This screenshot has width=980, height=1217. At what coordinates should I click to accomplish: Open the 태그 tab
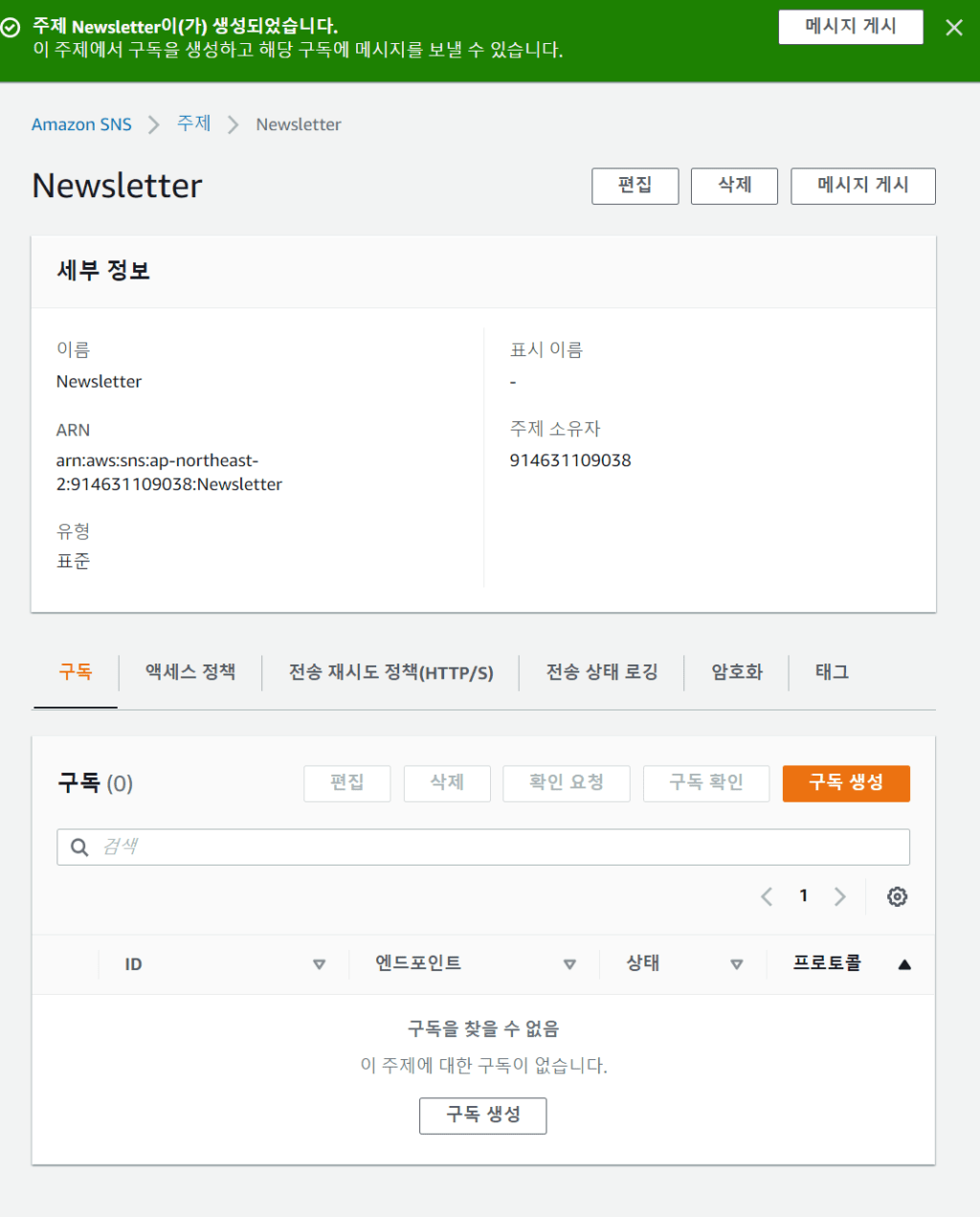[x=832, y=672]
